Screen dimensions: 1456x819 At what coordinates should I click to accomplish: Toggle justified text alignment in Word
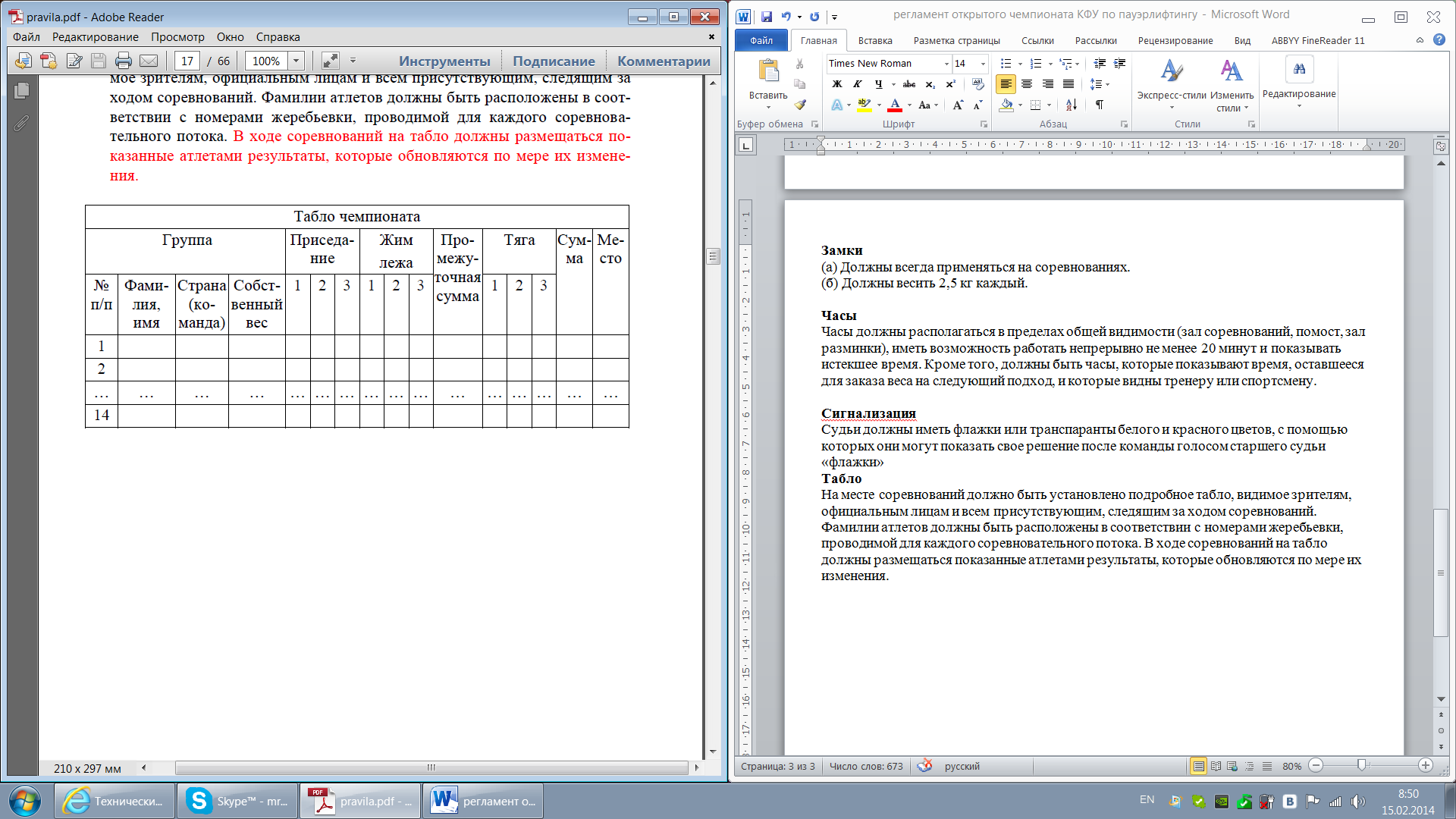(1068, 84)
